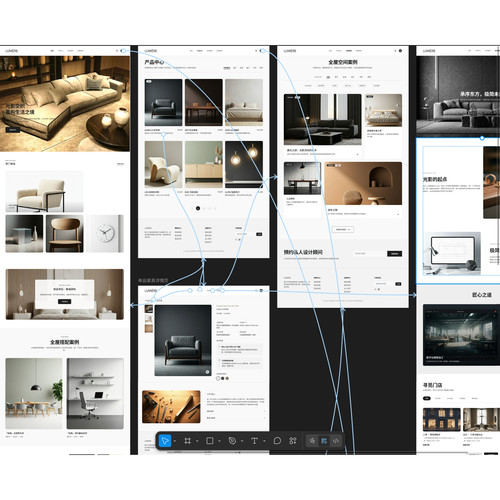The image size is (500, 500).
Task: Open the Frame tool dropdown arrow
Action: [x=197, y=441]
